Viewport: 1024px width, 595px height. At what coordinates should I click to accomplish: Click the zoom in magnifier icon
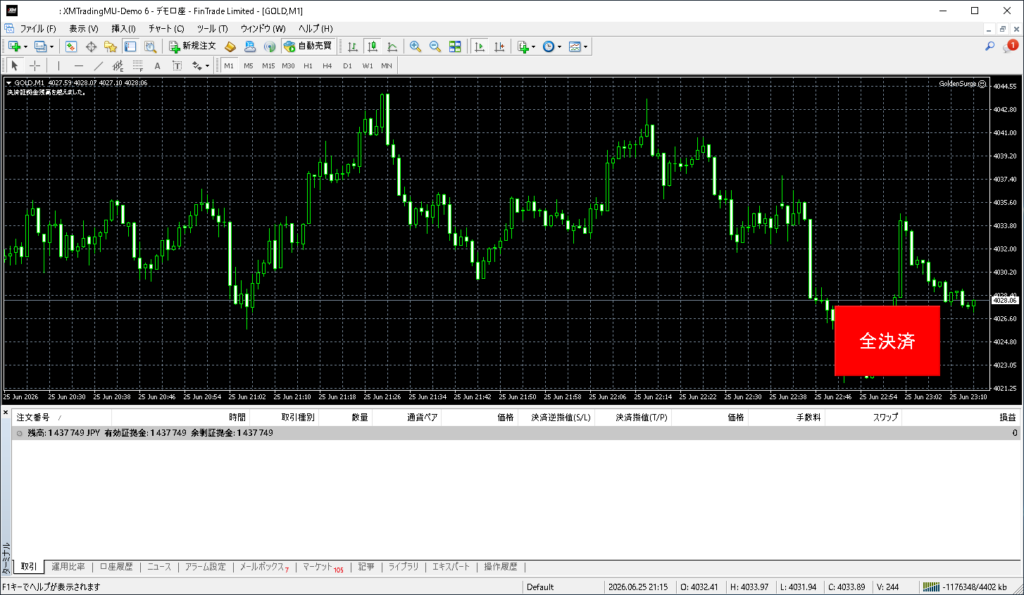[x=415, y=46]
